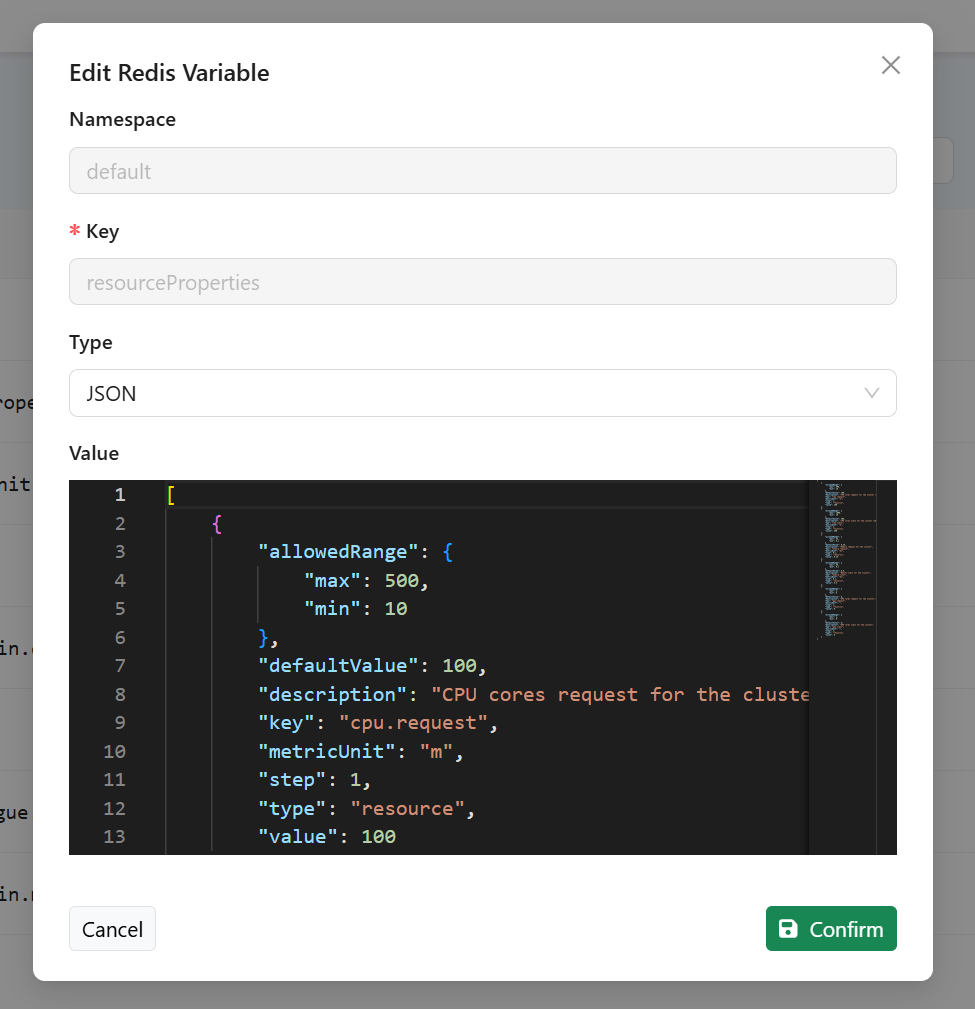Viewport: 975px width, 1009px height.
Task: Click the opening brace on line 2
Action: (217, 524)
